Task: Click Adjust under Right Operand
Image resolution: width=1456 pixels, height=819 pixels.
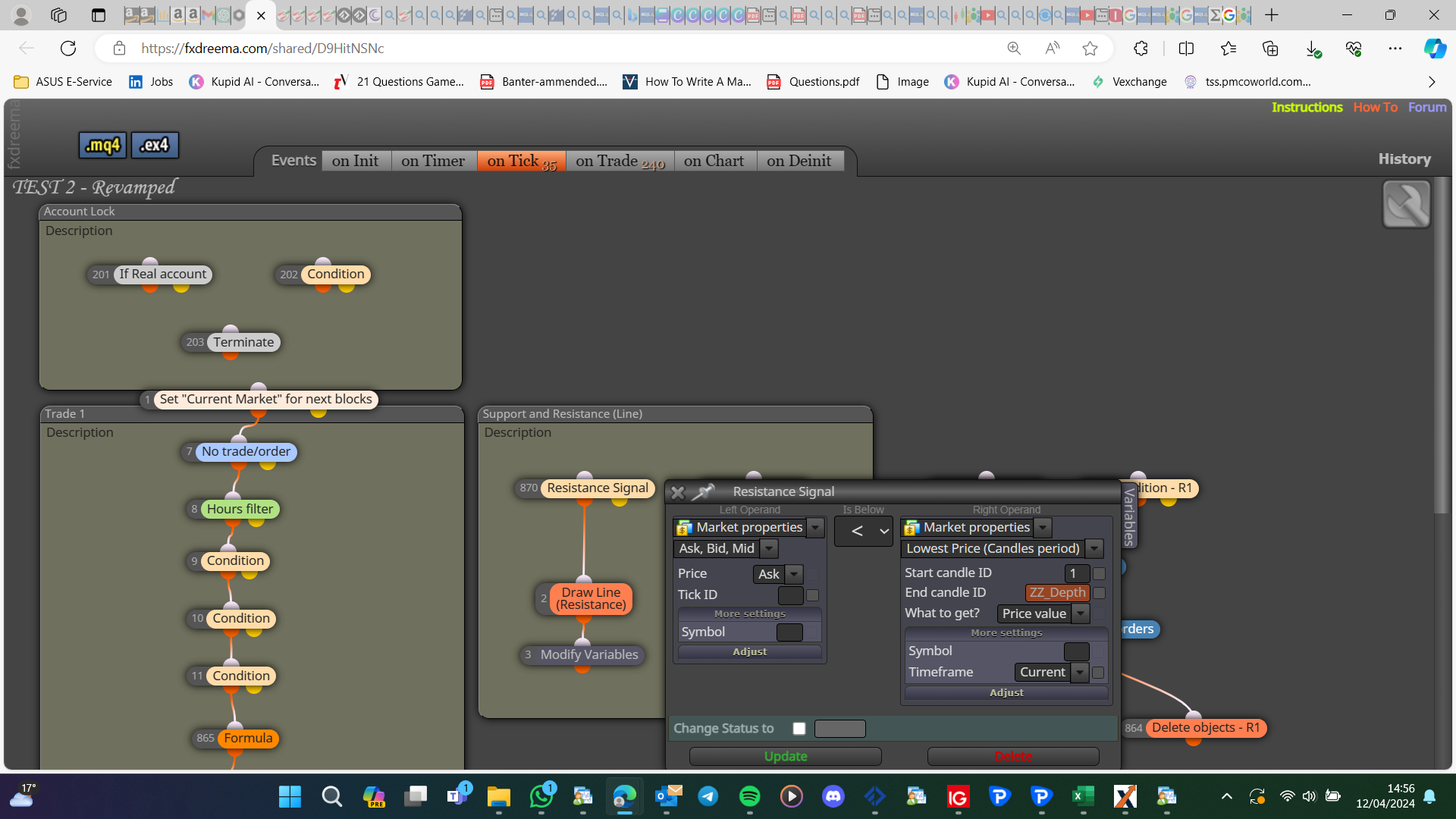Action: coord(1006,693)
